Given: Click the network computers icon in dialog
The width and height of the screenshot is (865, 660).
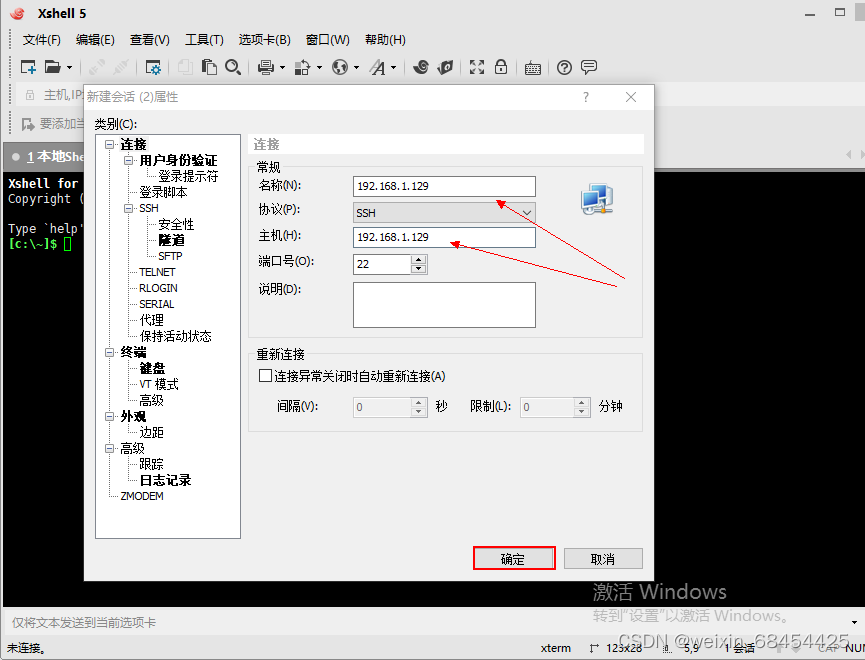Looking at the screenshot, I should [x=597, y=199].
